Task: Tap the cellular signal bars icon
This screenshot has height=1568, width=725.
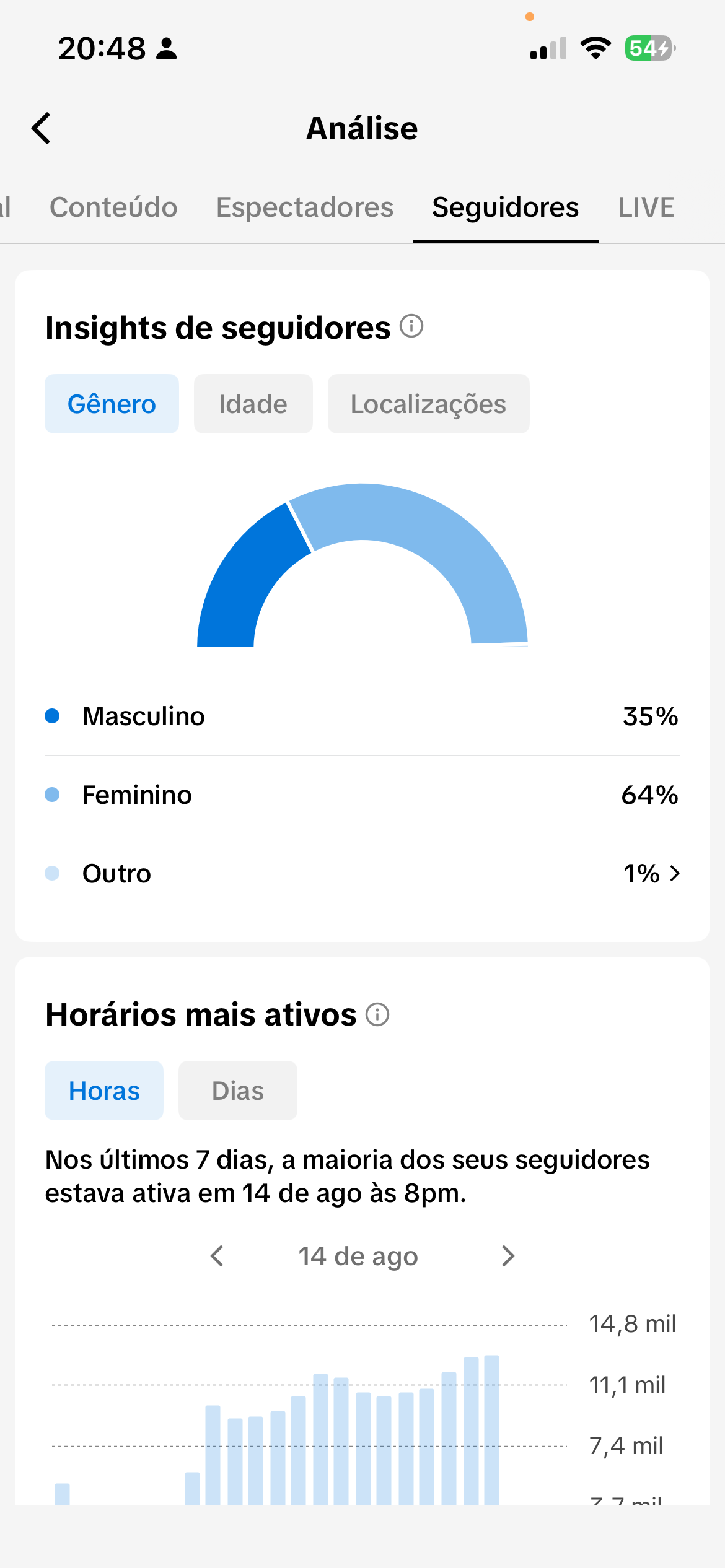Action: click(x=548, y=48)
